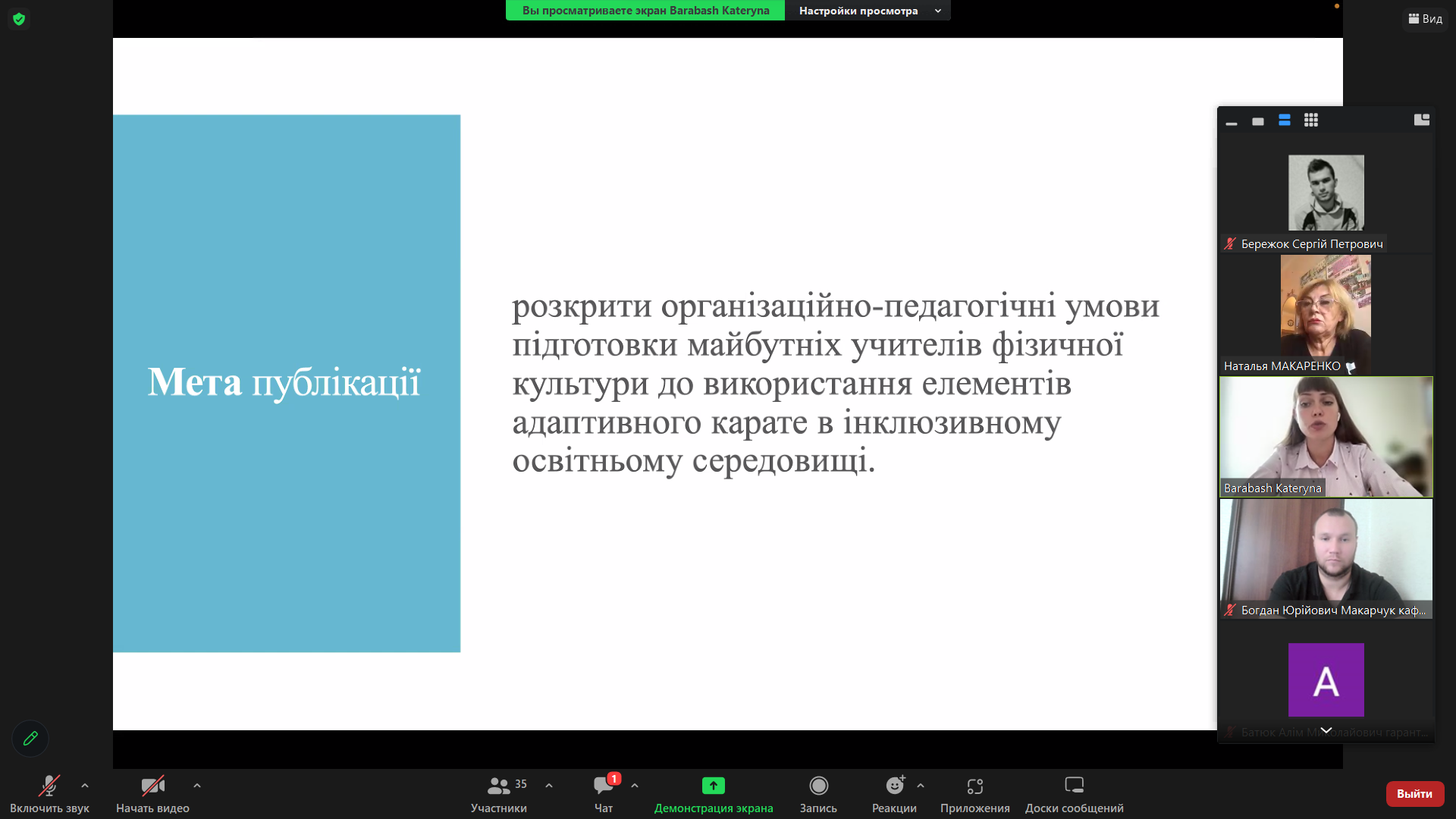Viewport: 1456px width, 819px height.
Task: Click the Выйти leave button
Action: [x=1414, y=793]
